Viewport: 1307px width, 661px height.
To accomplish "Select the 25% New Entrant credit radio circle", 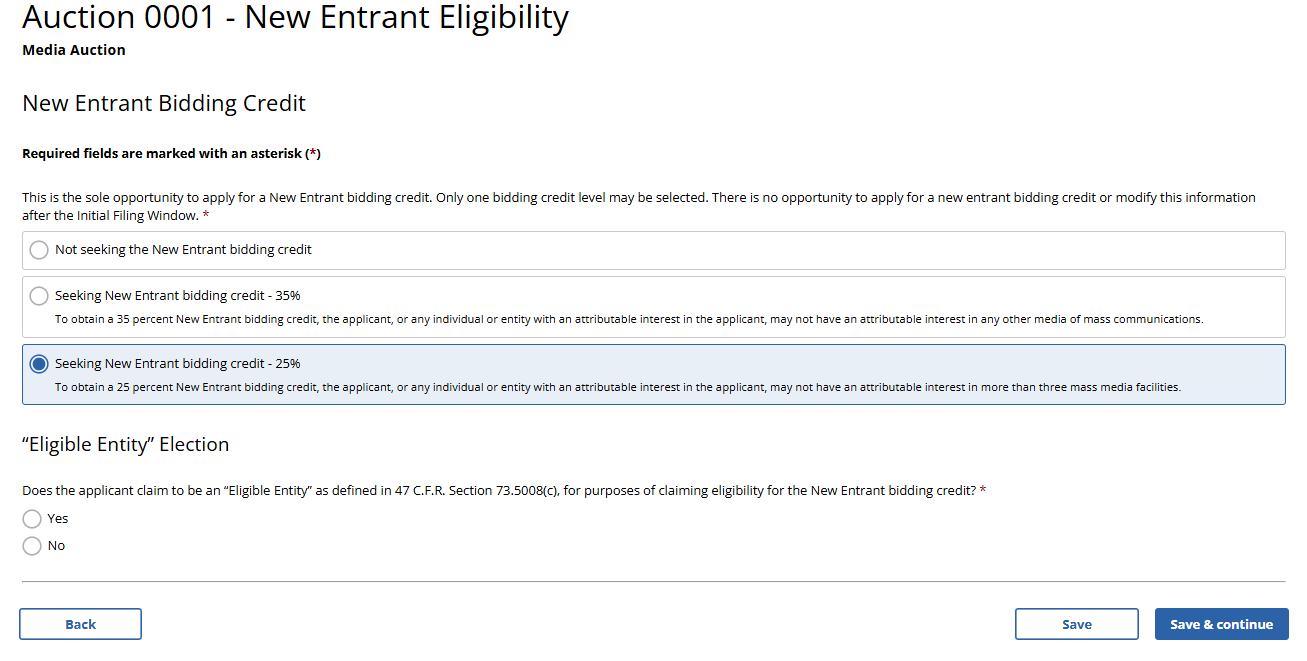I will (x=39, y=364).
